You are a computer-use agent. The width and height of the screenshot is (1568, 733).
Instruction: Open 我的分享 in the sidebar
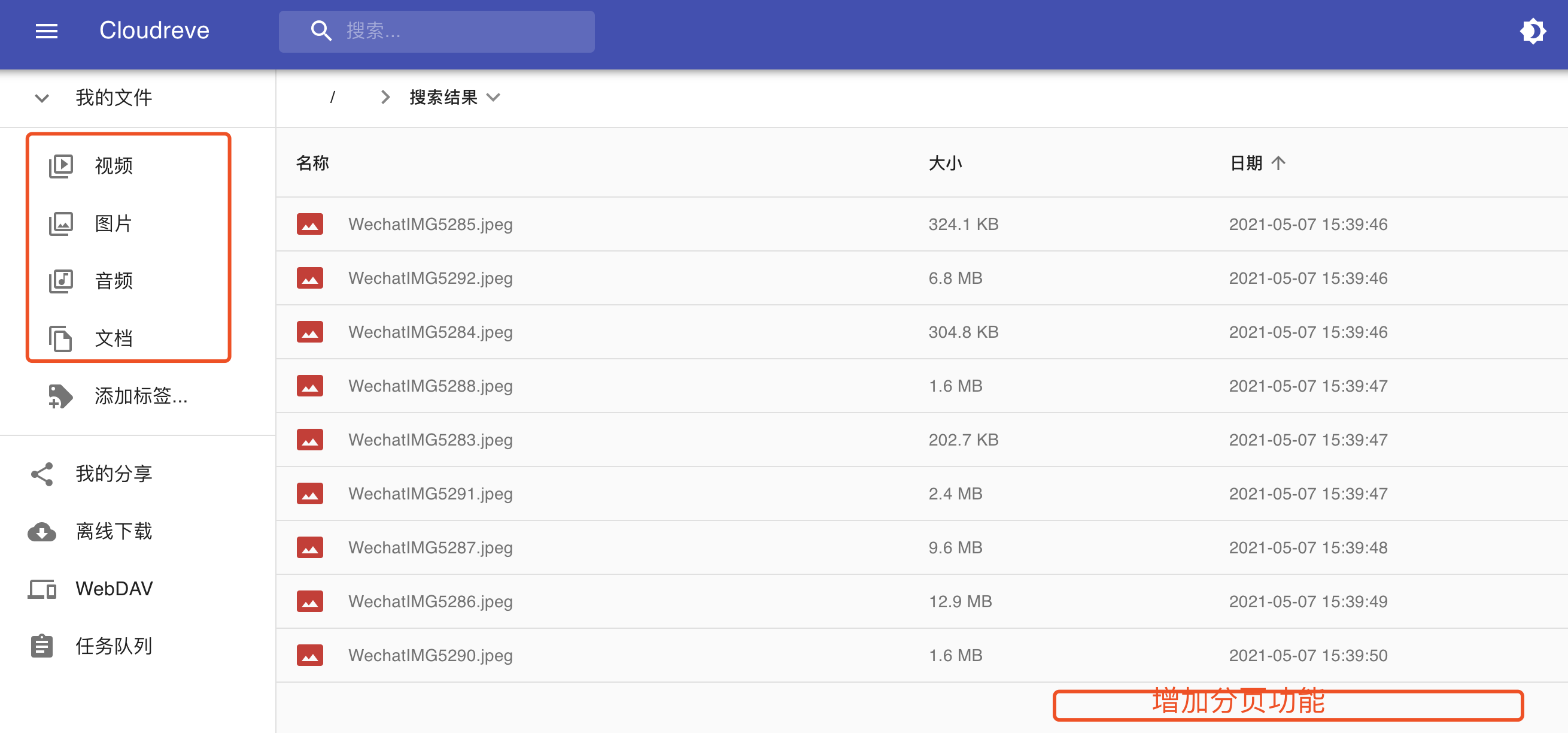pos(114,474)
